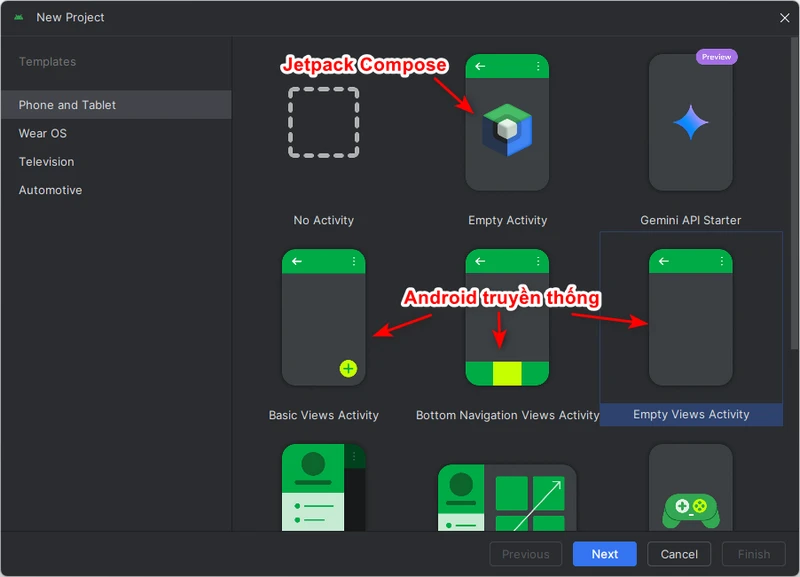
Task: Close the New Project dialog
Action: 784,17
